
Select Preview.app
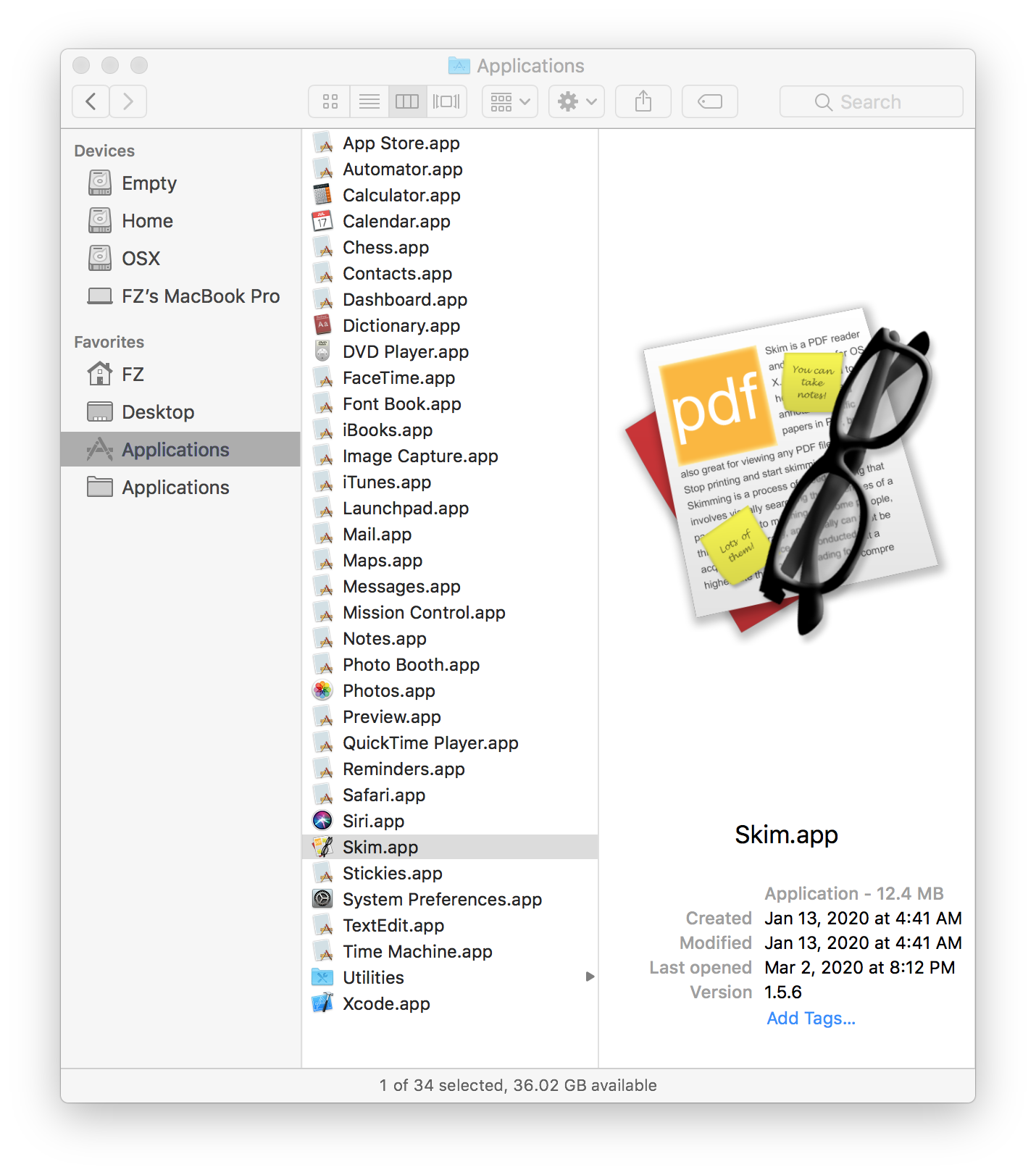click(450, 716)
